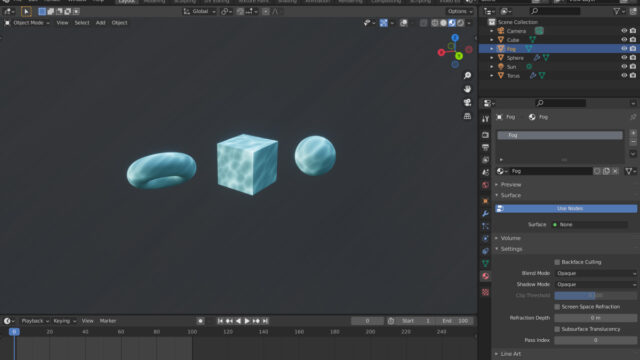640x360 pixels.
Task: Open the viewport Object menu
Action: pyautogui.click(x=120, y=23)
